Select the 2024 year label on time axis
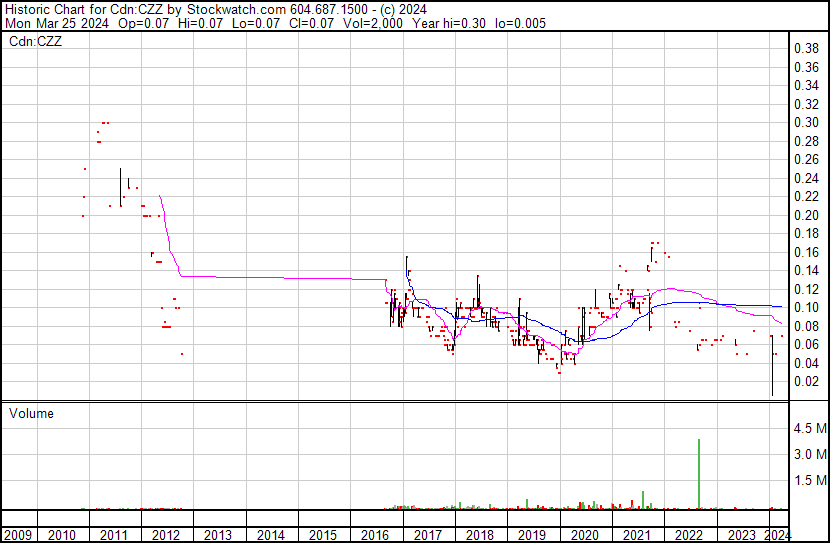 click(x=776, y=535)
